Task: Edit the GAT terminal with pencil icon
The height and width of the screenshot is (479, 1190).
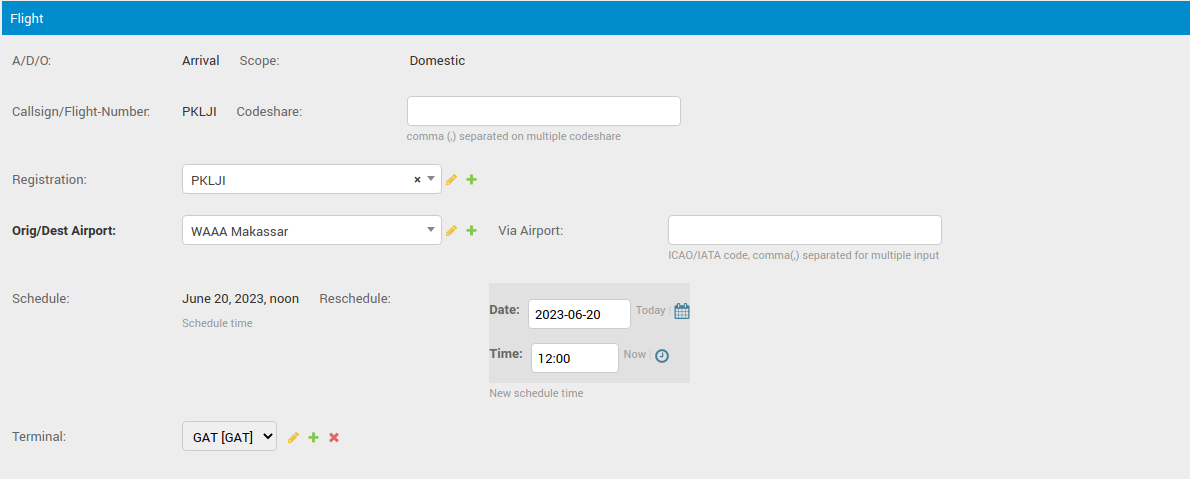Action: click(x=293, y=437)
